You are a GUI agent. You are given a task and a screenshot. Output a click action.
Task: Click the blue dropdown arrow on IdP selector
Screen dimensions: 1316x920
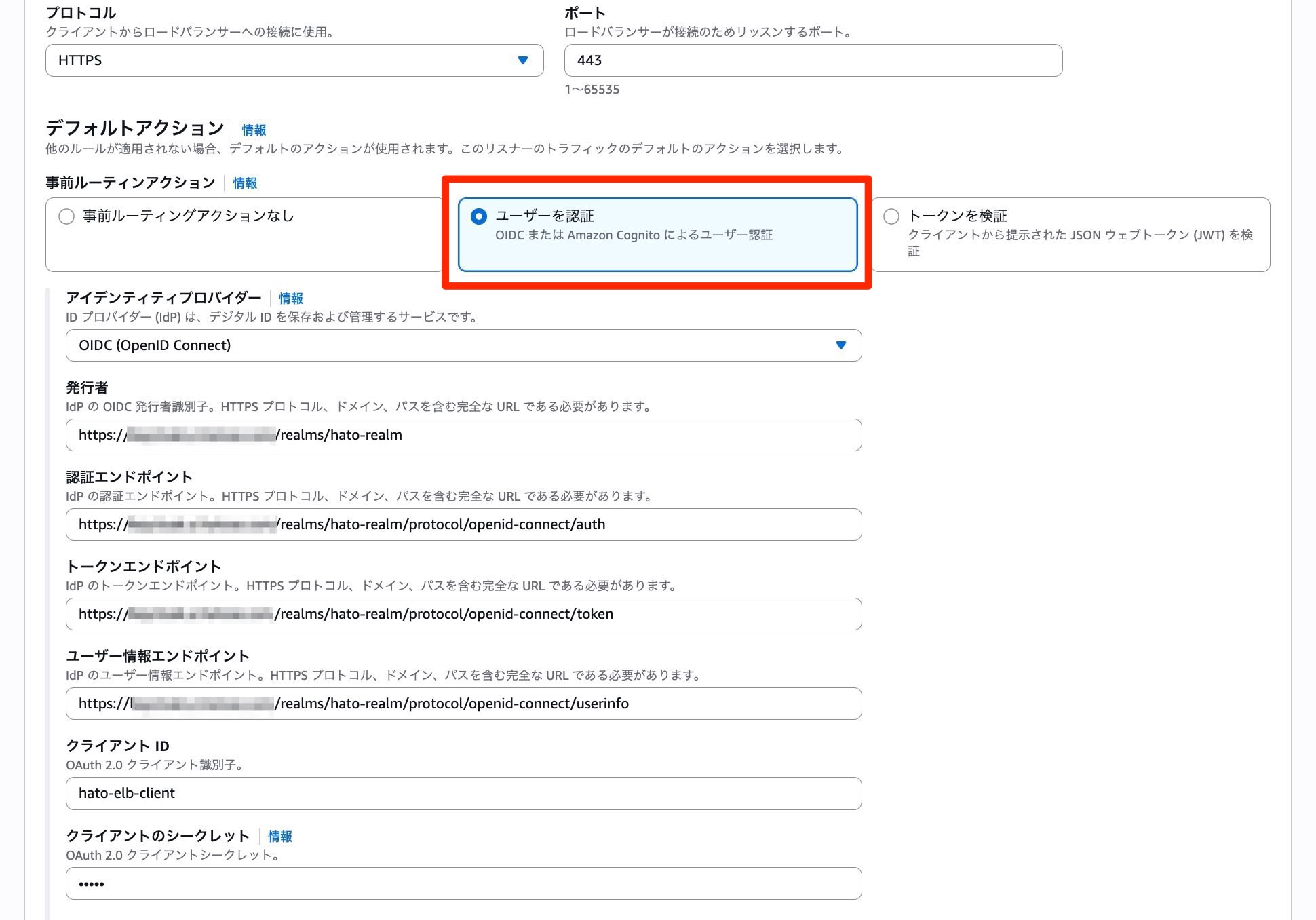pos(840,345)
